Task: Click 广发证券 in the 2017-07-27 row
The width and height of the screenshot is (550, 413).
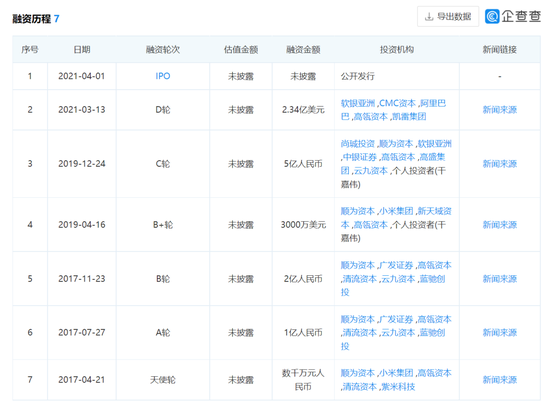Action: pyautogui.click(x=396, y=319)
